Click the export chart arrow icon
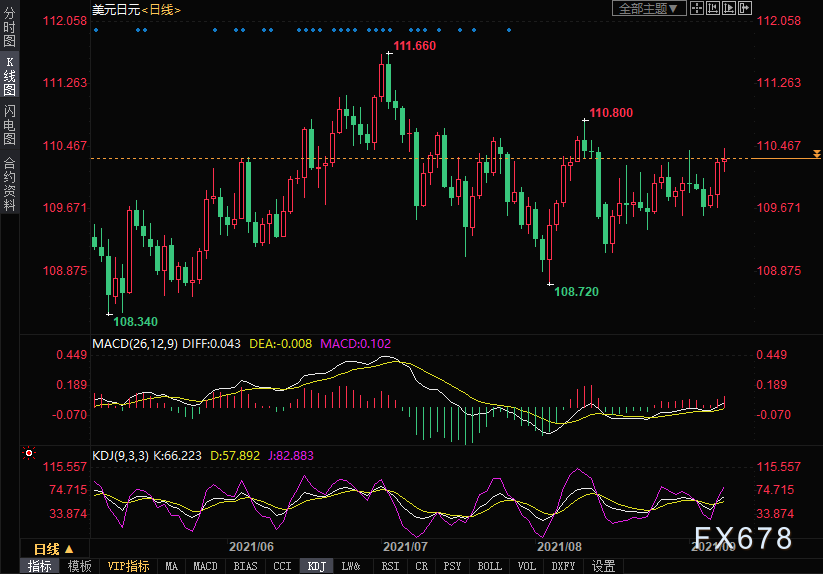Image resolution: width=823 pixels, height=574 pixels. tap(745, 9)
